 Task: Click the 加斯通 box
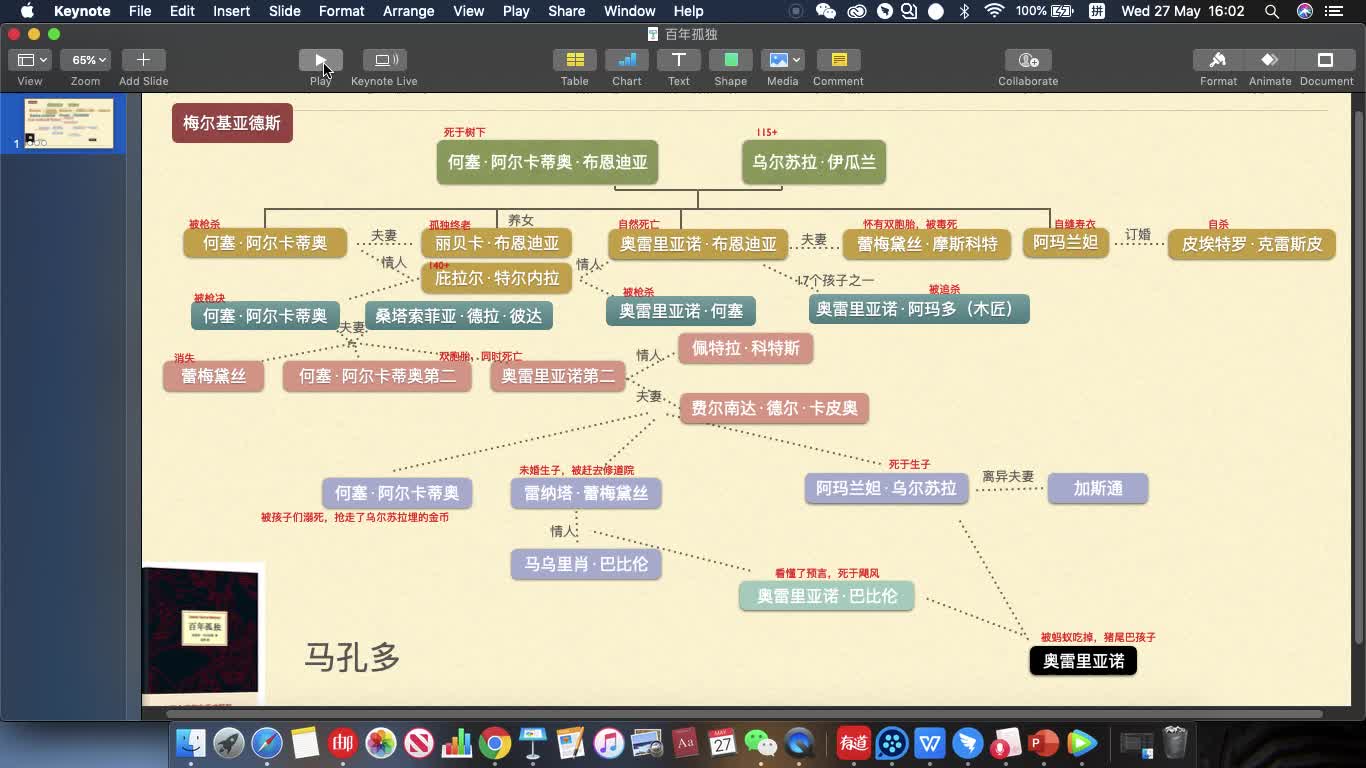coord(1098,488)
